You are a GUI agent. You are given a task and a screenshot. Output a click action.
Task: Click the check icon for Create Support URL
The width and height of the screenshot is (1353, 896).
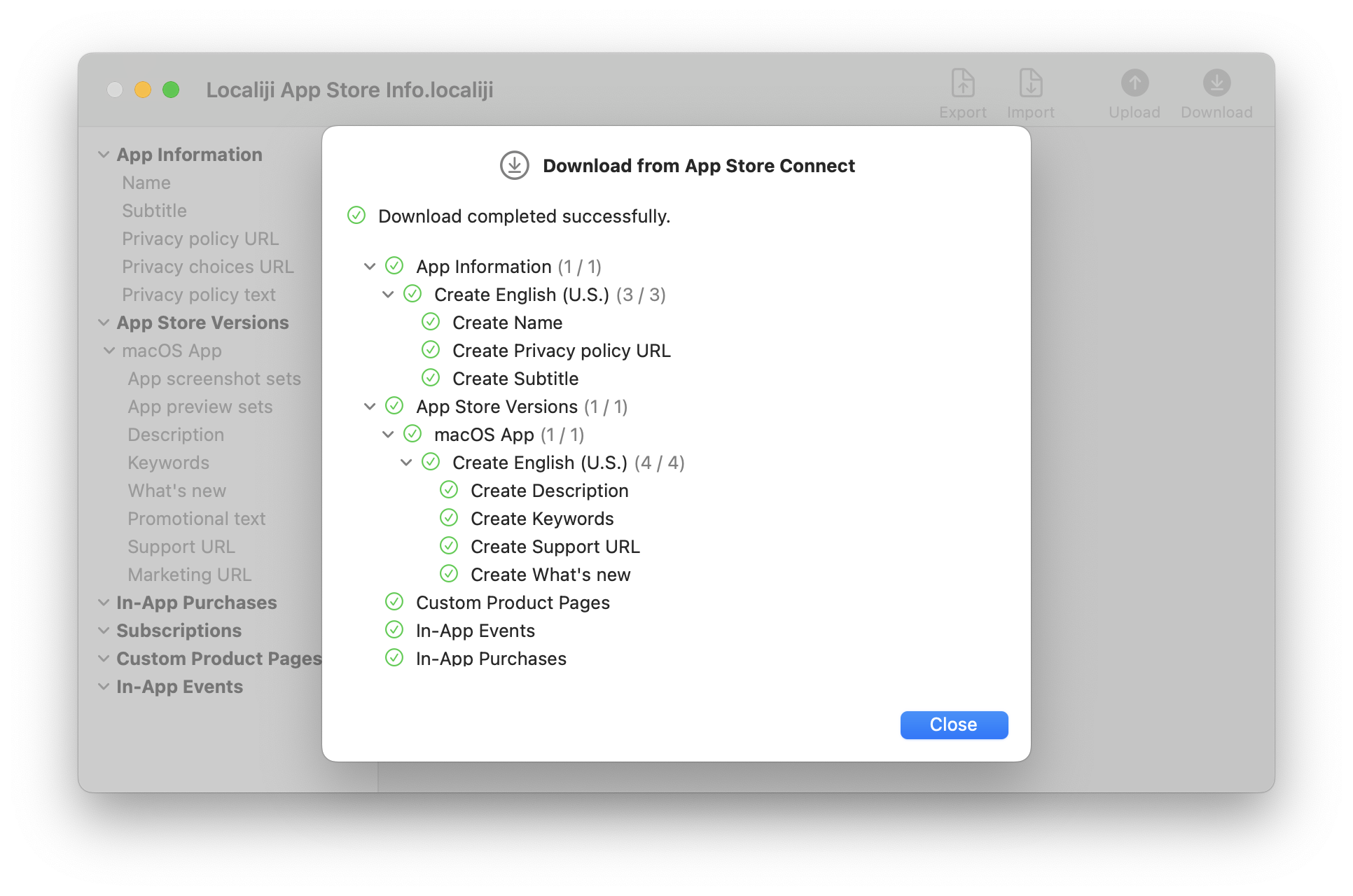pyautogui.click(x=449, y=546)
